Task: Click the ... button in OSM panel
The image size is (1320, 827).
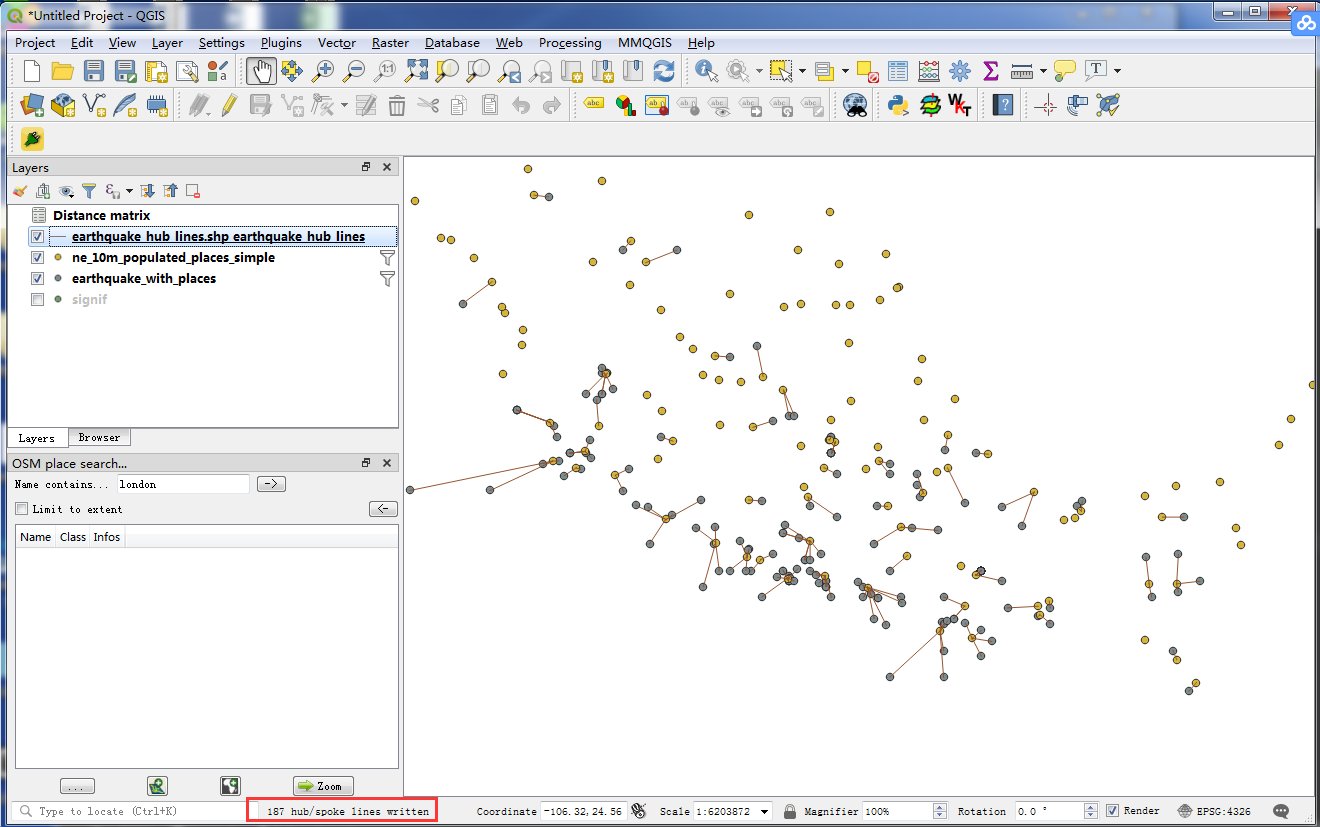Action: [77, 786]
